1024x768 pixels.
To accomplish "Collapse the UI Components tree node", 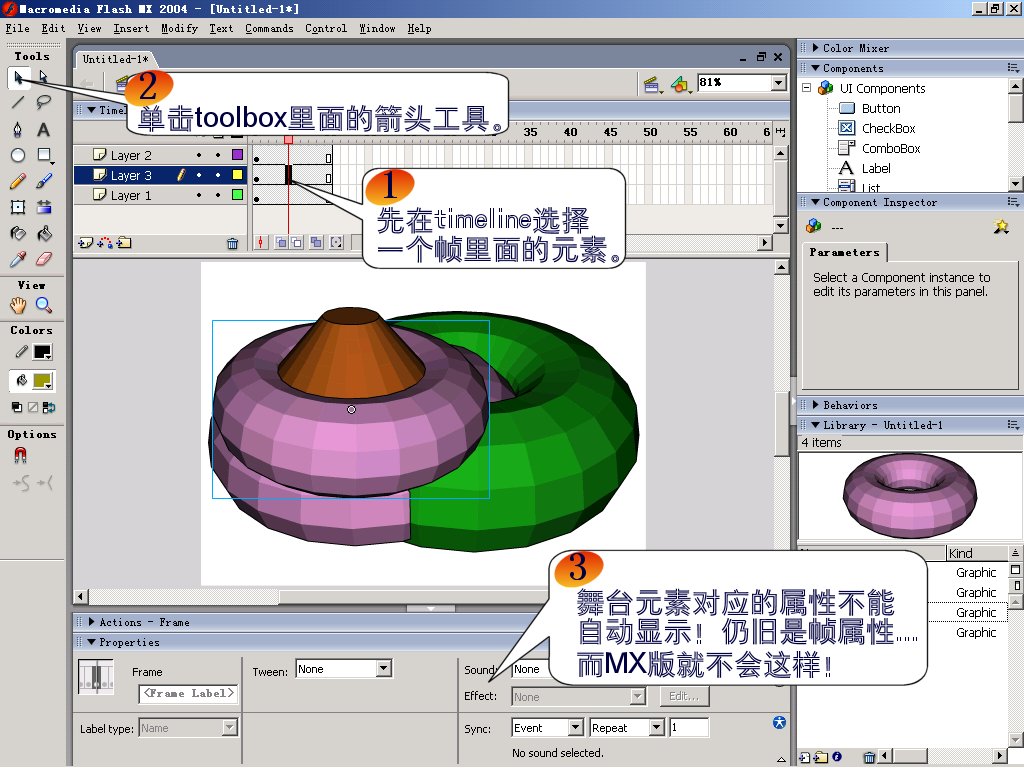I will point(807,88).
